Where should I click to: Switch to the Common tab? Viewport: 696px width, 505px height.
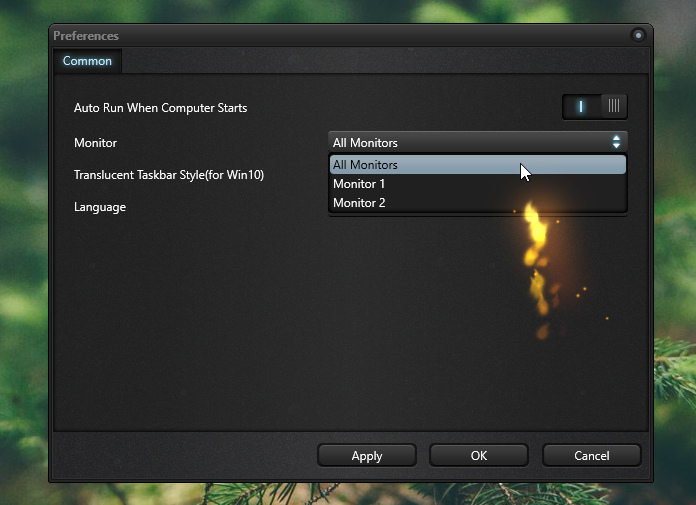87,61
